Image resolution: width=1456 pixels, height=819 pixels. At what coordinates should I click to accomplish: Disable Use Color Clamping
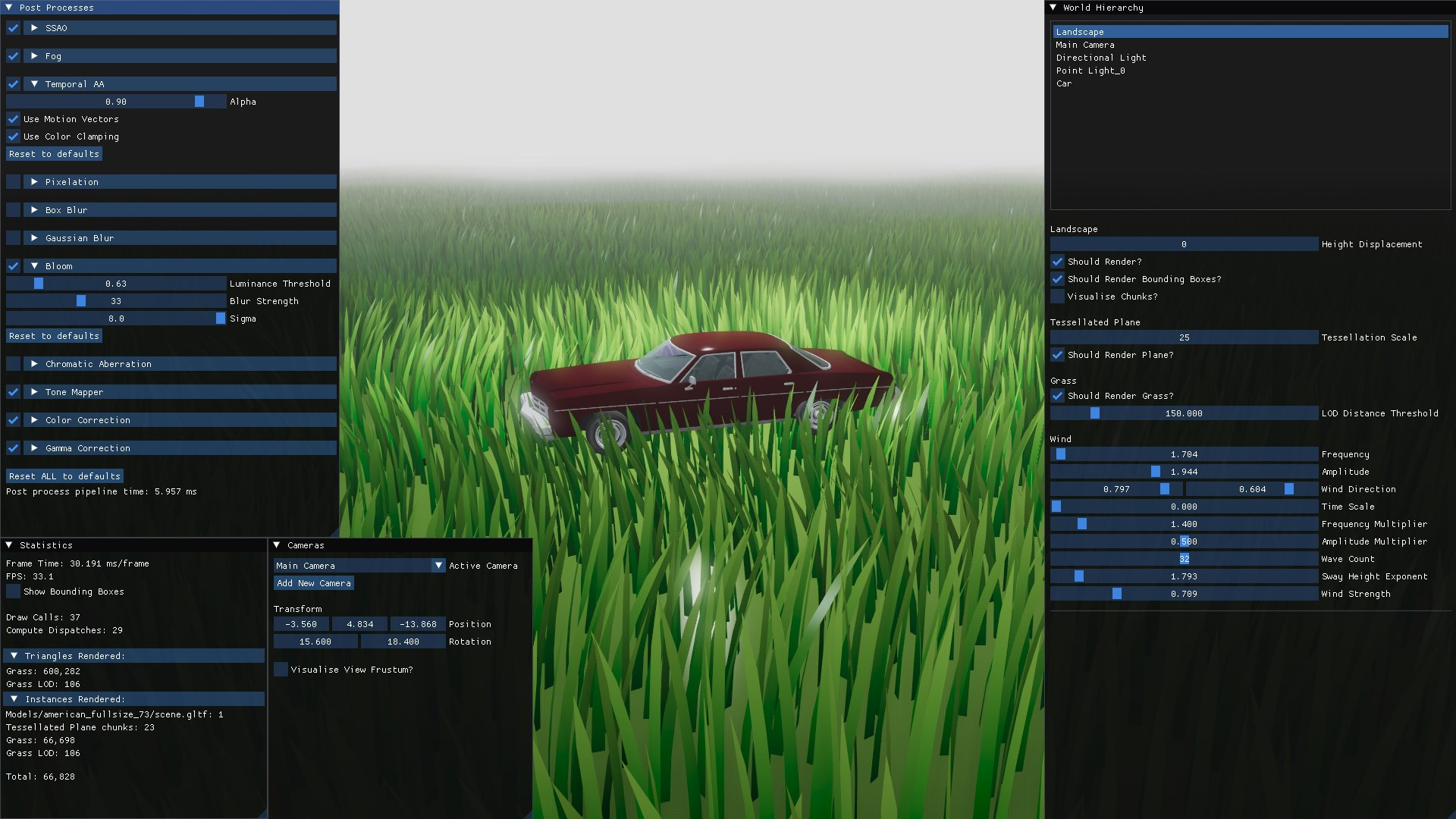coord(12,136)
